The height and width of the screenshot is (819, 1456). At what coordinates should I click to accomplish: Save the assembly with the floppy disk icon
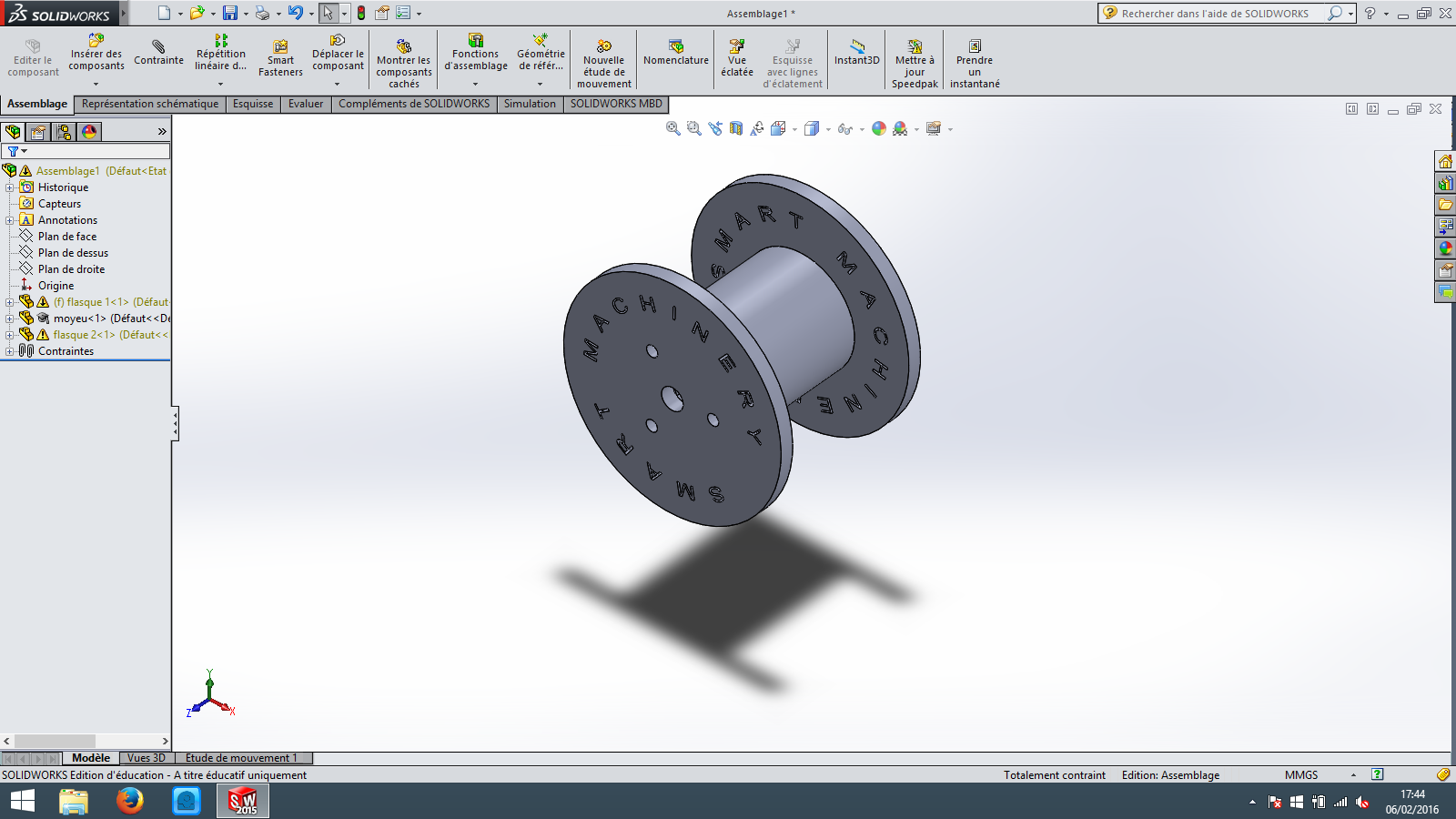click(230, 13)
